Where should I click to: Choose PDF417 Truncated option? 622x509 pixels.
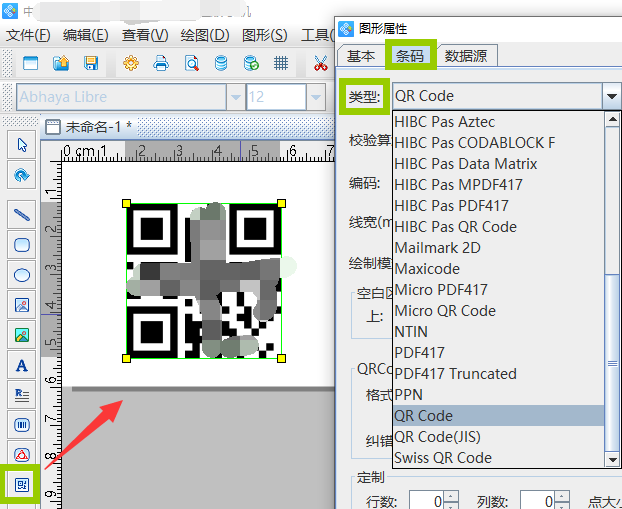pos(499,374)
